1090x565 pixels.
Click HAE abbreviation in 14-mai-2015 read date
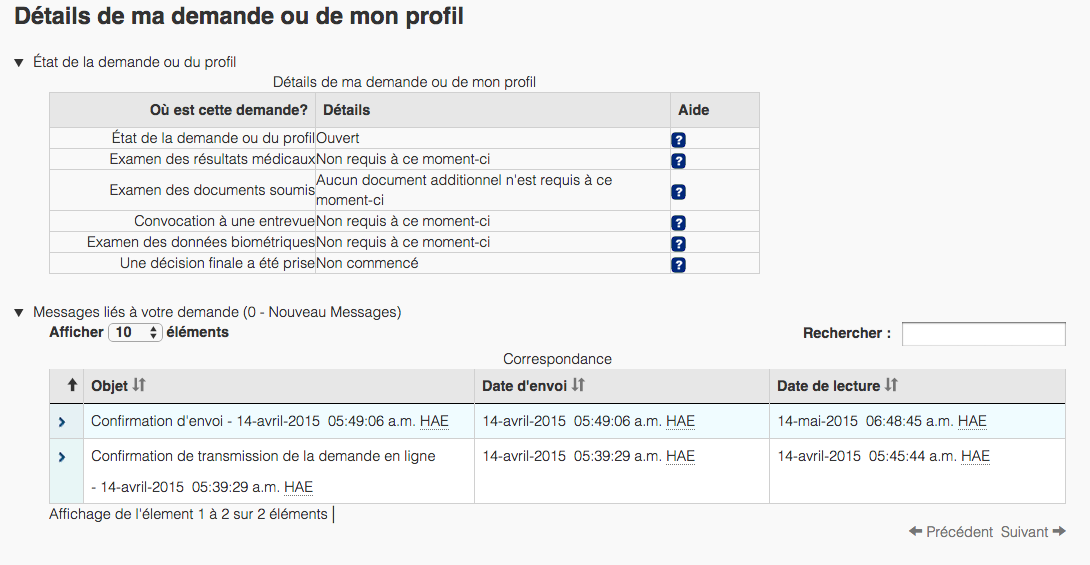[972, 422]
